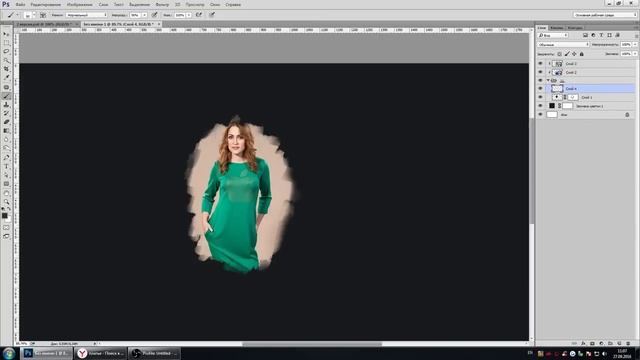Click the background color swatch
Screen dimensions: 640x360
9,220
